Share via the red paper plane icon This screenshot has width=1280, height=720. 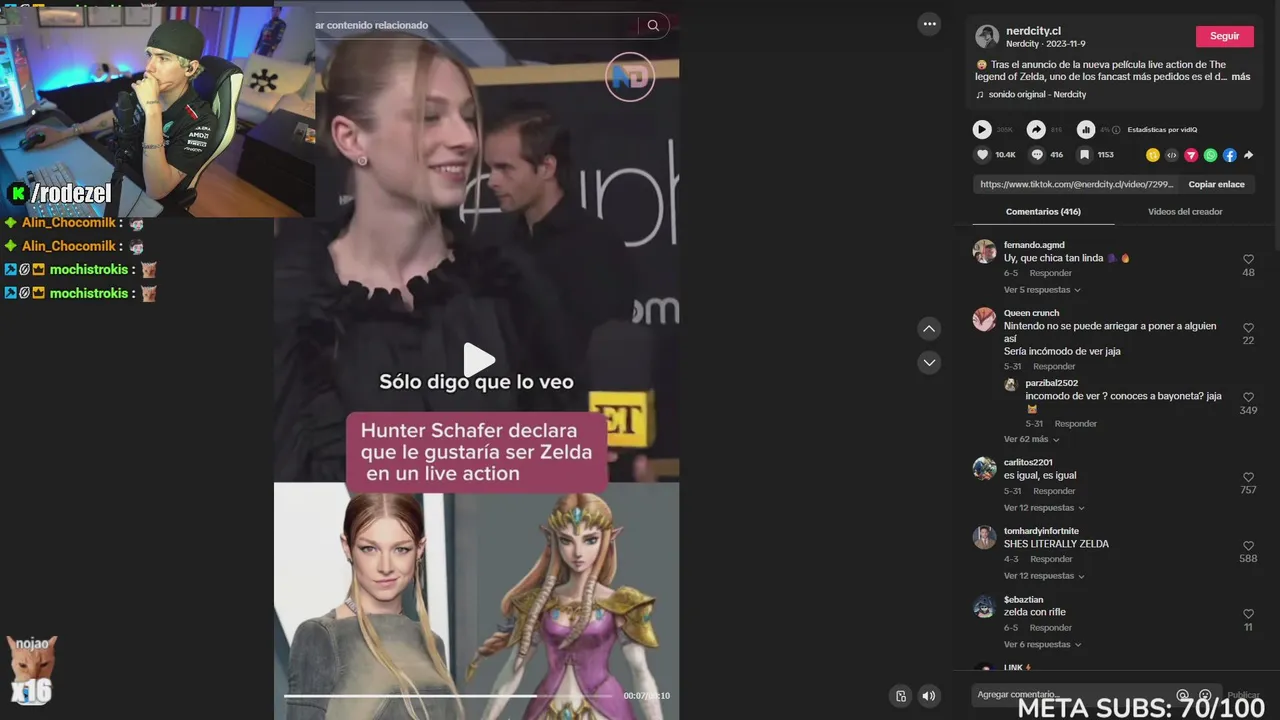click(x=1191, y=155)
